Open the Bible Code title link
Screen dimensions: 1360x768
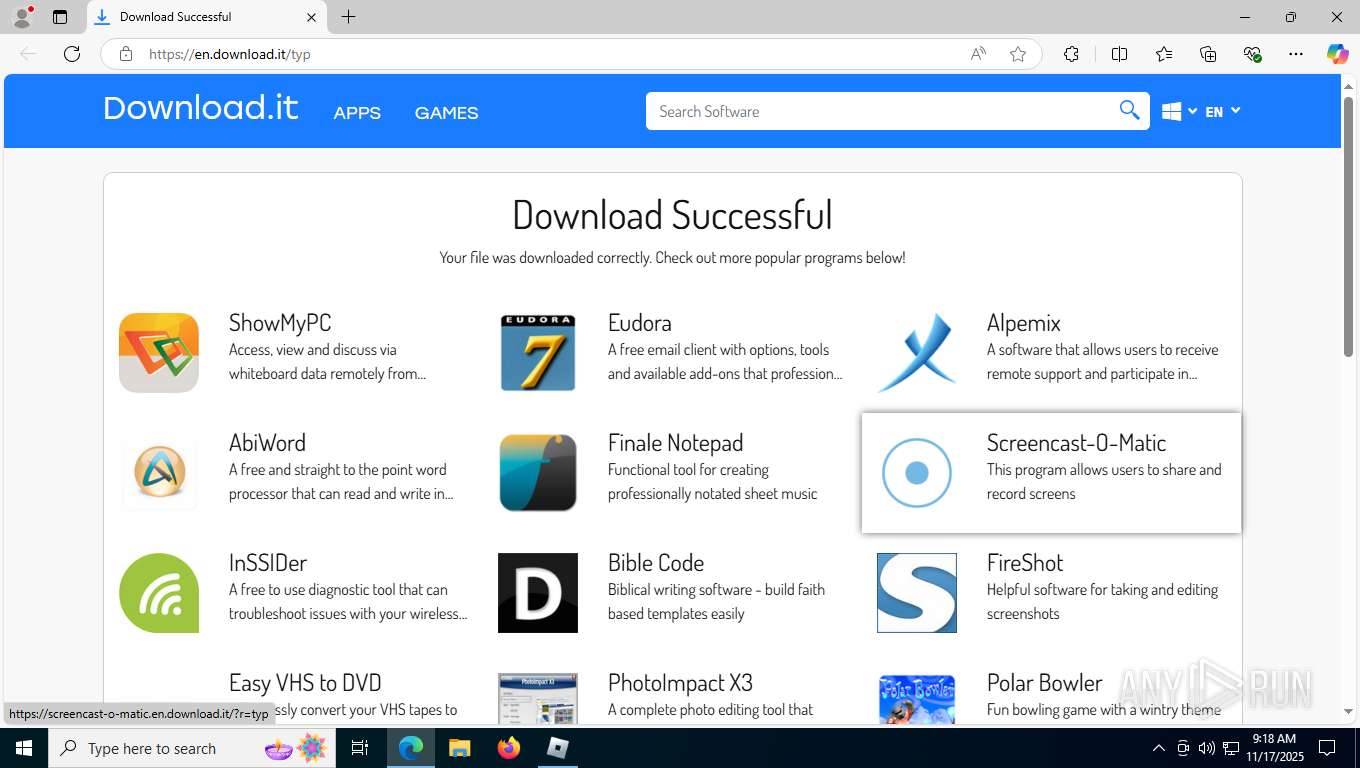pyautogui.click(x=656, y=562)
